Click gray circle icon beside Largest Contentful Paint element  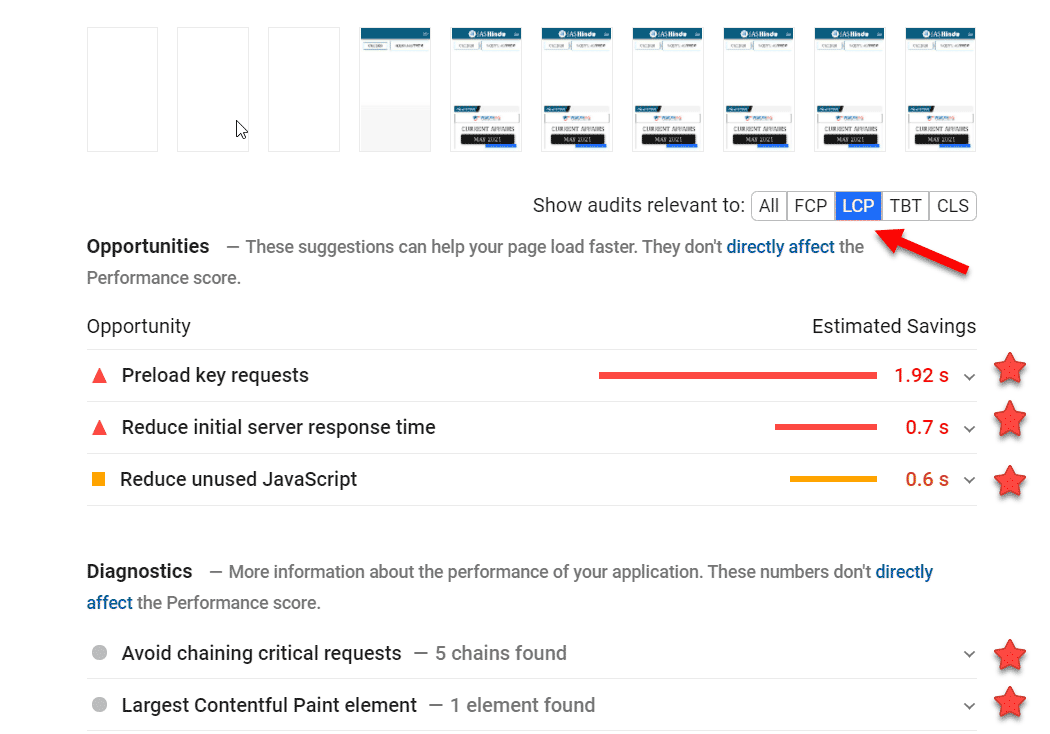coord(99,705)
